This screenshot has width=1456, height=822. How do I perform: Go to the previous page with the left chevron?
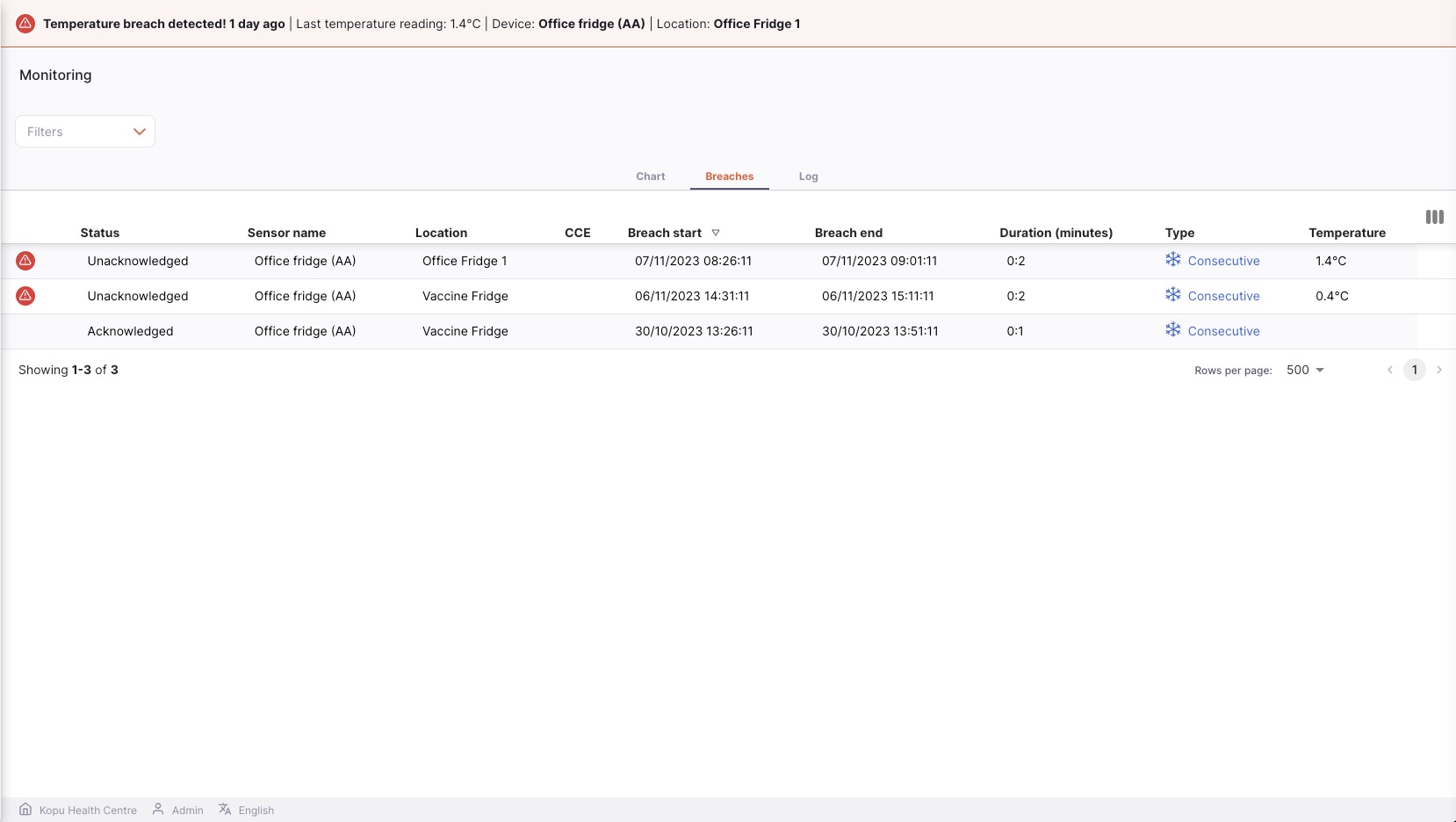1390,370
